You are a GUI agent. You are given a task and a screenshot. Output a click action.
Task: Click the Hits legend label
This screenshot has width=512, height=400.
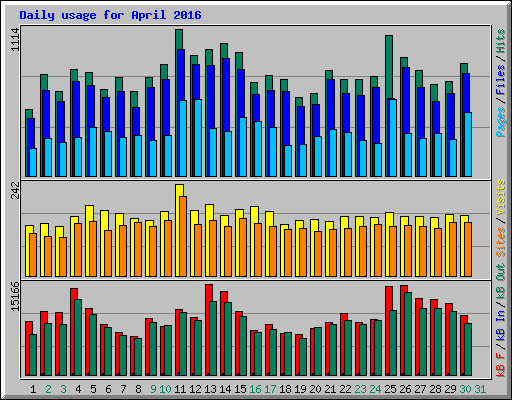tap(500, 41)
